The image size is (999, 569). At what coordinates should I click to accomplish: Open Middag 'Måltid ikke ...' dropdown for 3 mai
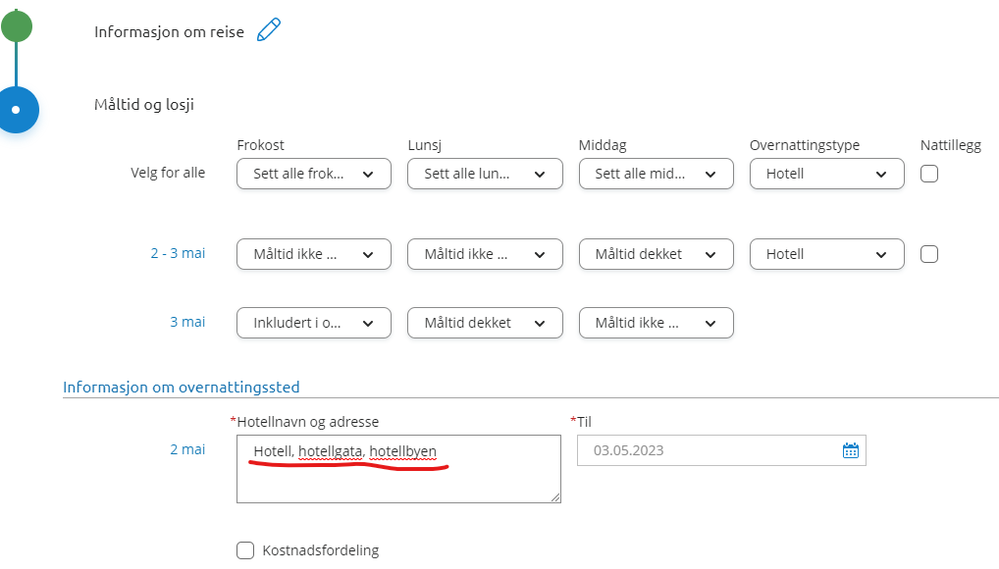(656, 323)
